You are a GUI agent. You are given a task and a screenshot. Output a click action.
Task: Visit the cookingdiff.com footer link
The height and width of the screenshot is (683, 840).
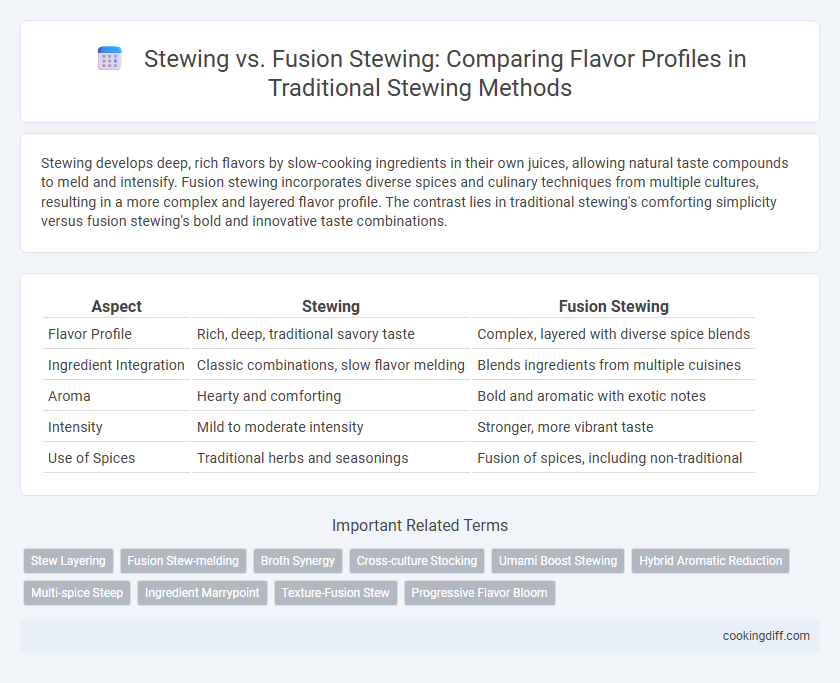(766, 636)
